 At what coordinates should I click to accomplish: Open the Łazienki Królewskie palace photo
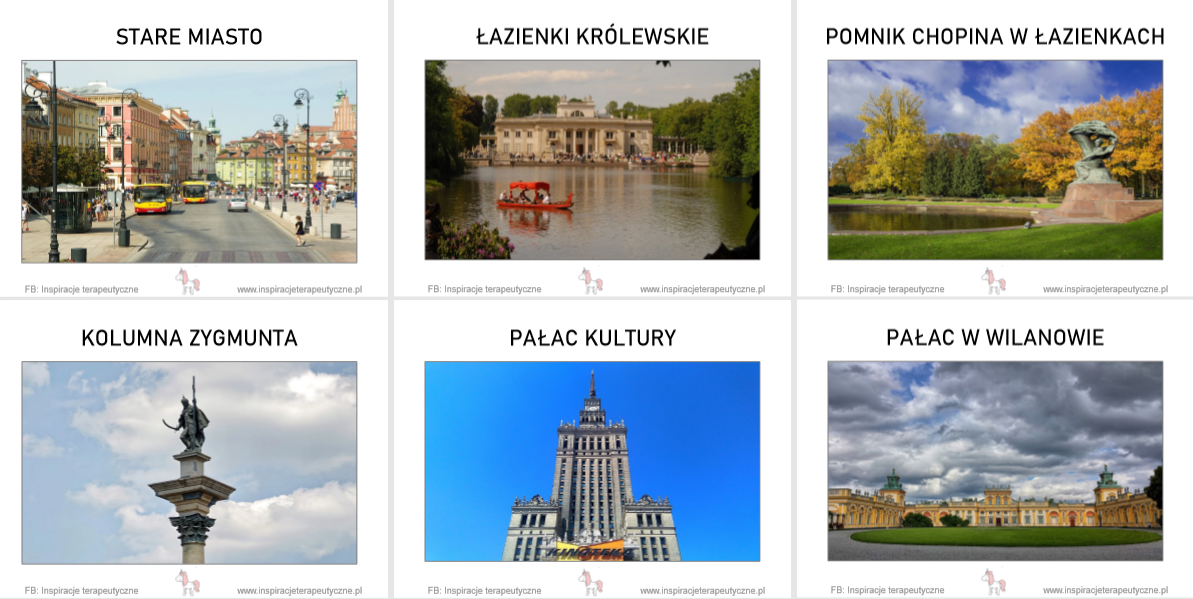592,160
